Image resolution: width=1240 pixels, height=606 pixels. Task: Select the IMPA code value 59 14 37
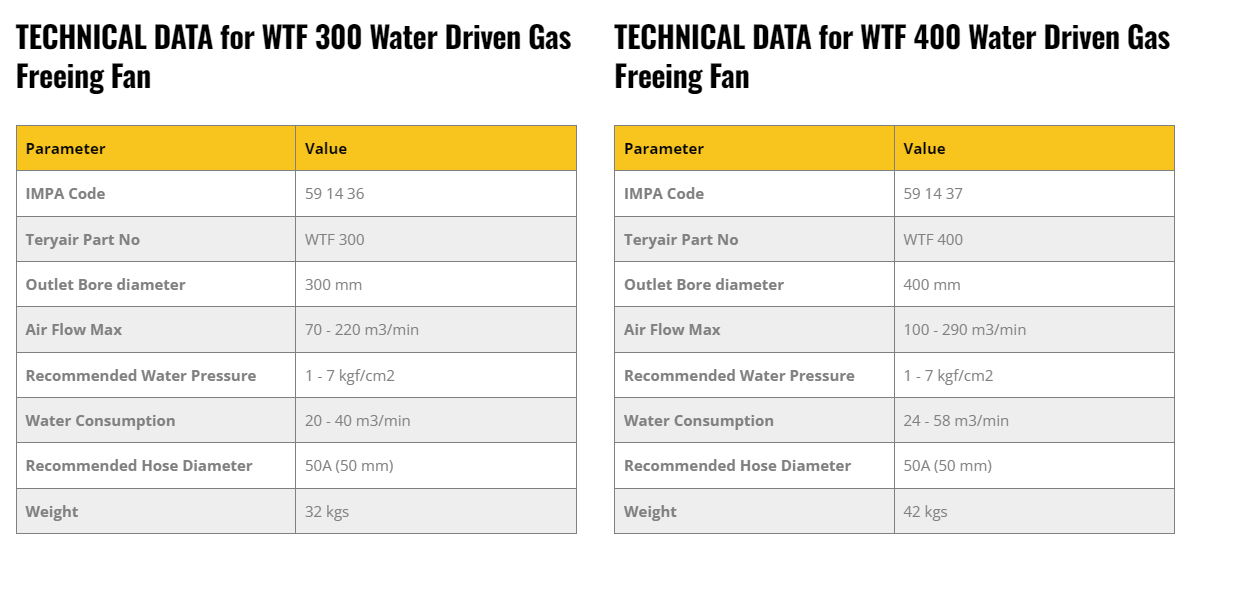coord(933,194)
